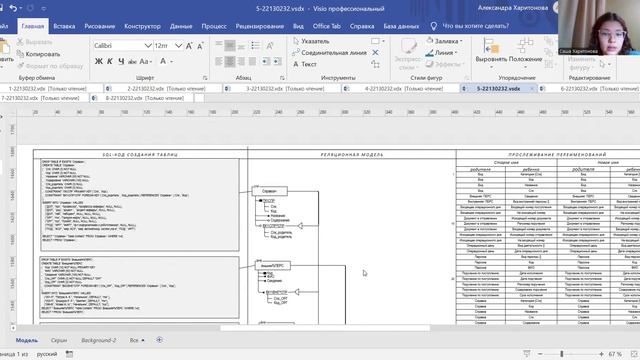
Task: Click the connection point X tool
Action: (375, 53)
